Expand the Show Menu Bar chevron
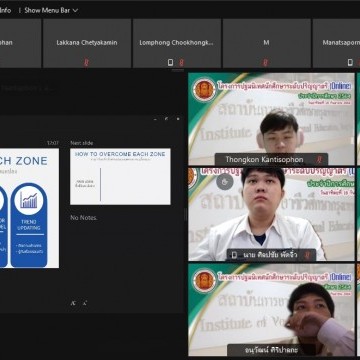The image size is (360, 360). click(75, 10)
